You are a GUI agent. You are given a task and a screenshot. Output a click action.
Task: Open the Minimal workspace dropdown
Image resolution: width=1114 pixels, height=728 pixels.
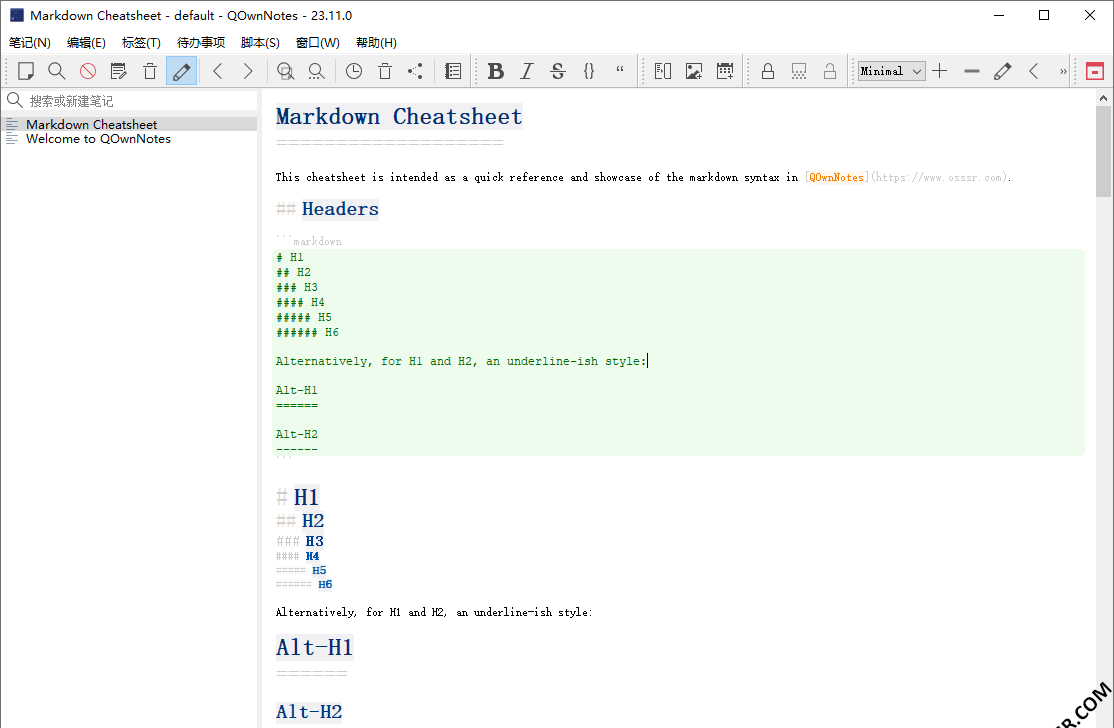(892, 71)
